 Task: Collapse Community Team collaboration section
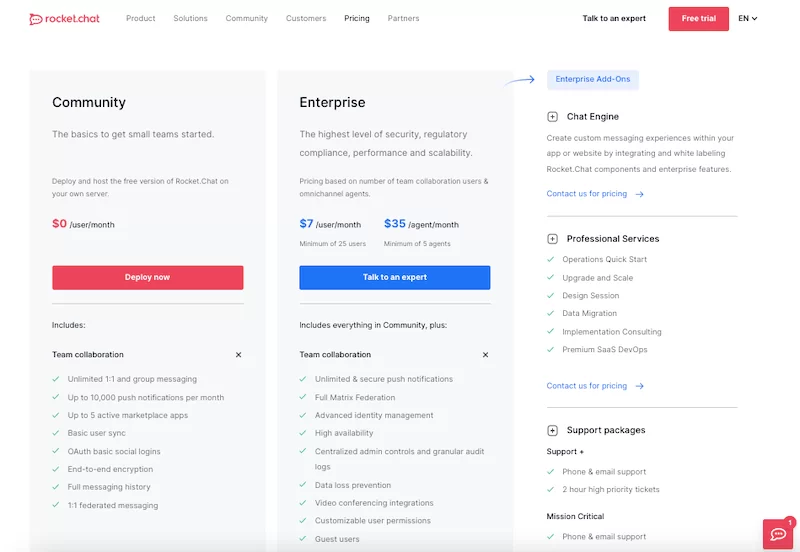coord(238,355)
